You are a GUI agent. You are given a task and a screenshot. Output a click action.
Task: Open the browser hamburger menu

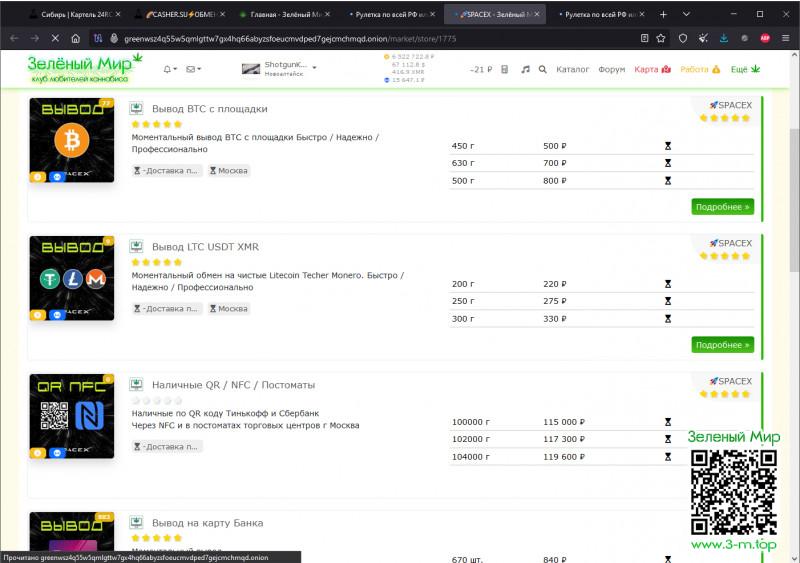click(x=784, y=38)
